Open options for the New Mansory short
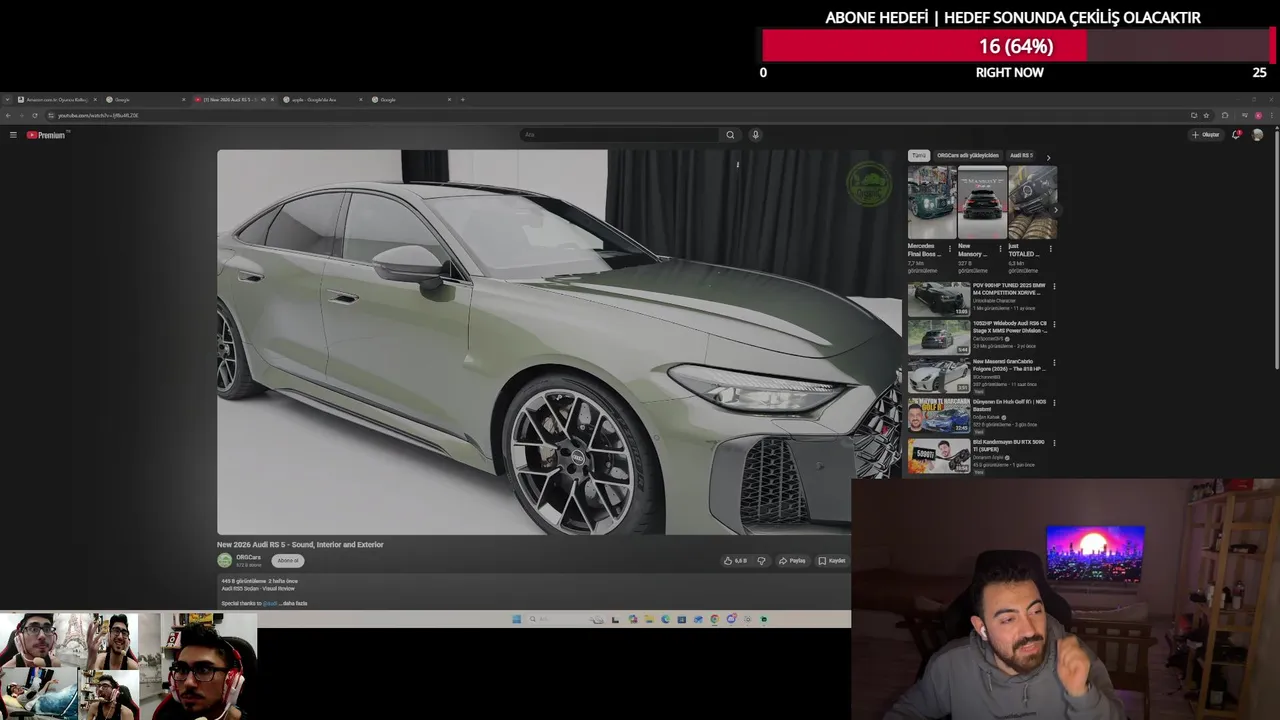 [1000, 249]
